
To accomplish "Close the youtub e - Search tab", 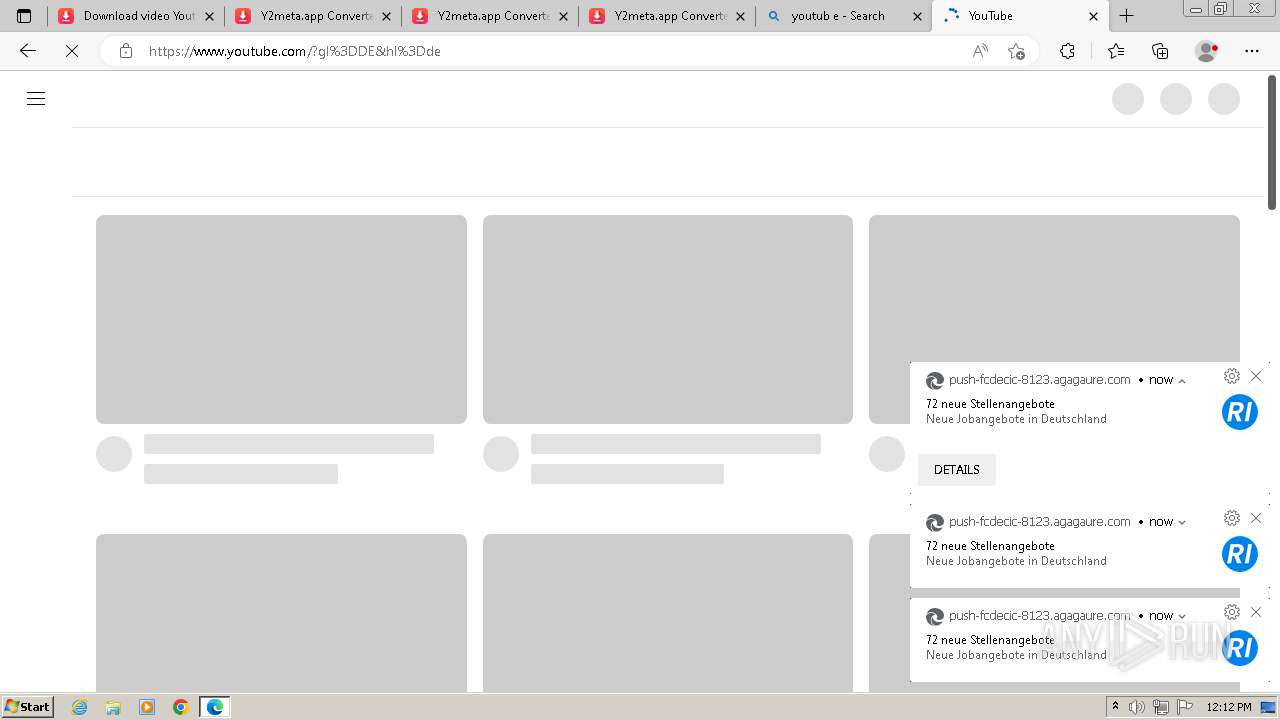I will pos(918,16).
